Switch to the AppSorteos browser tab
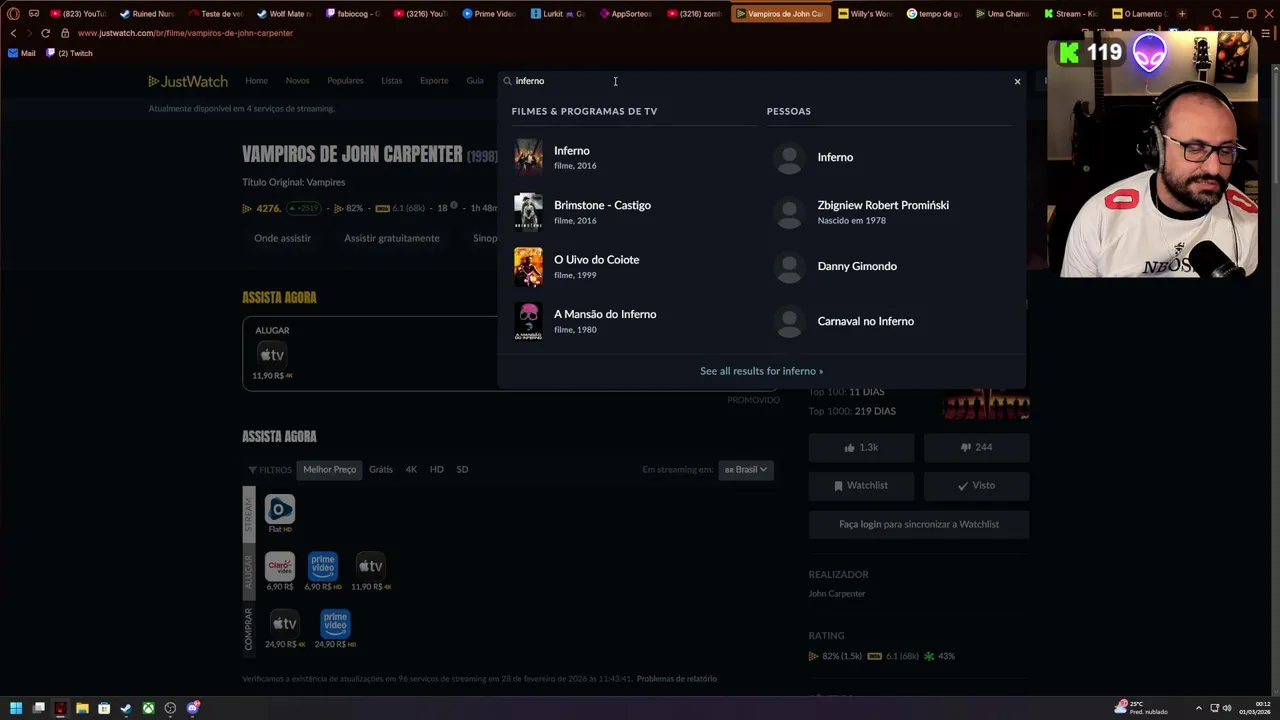 [x=624, y=14]
